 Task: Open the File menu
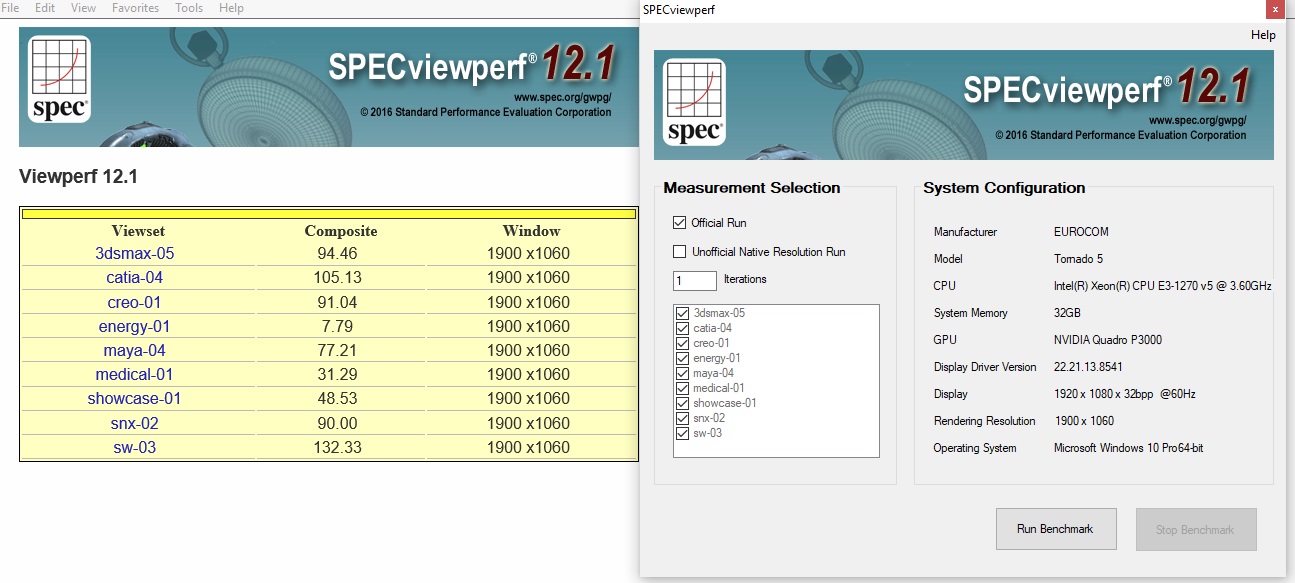point(10,8)
